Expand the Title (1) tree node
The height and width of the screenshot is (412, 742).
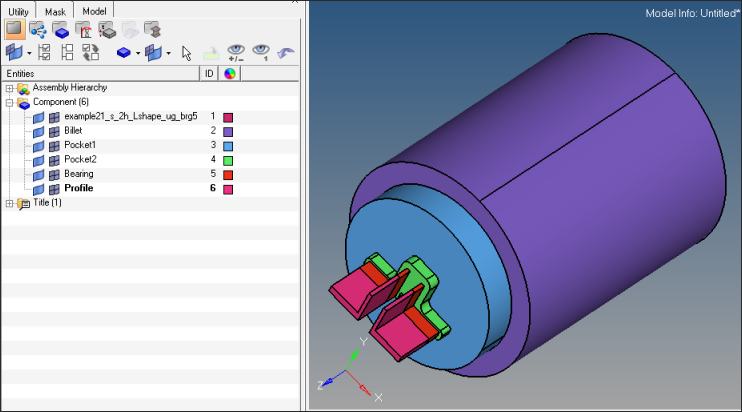(x=10, y=203)
